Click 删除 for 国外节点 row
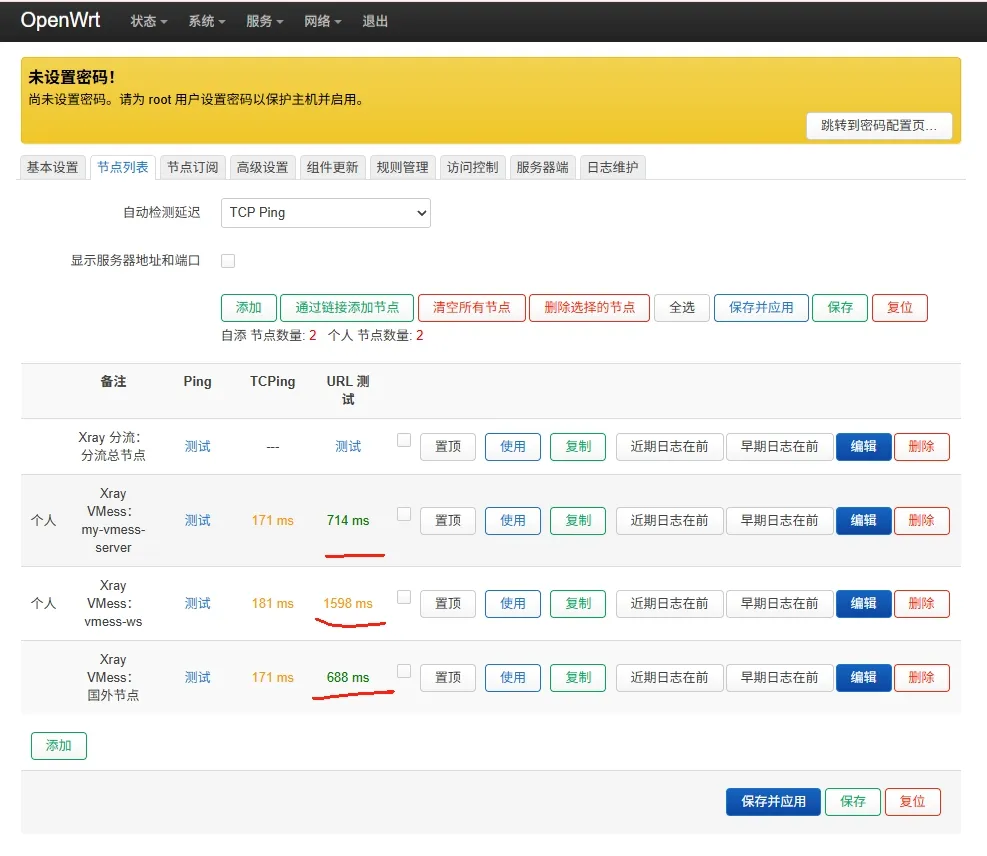Viewport: 987px width, 856px height. coord(922,678)
